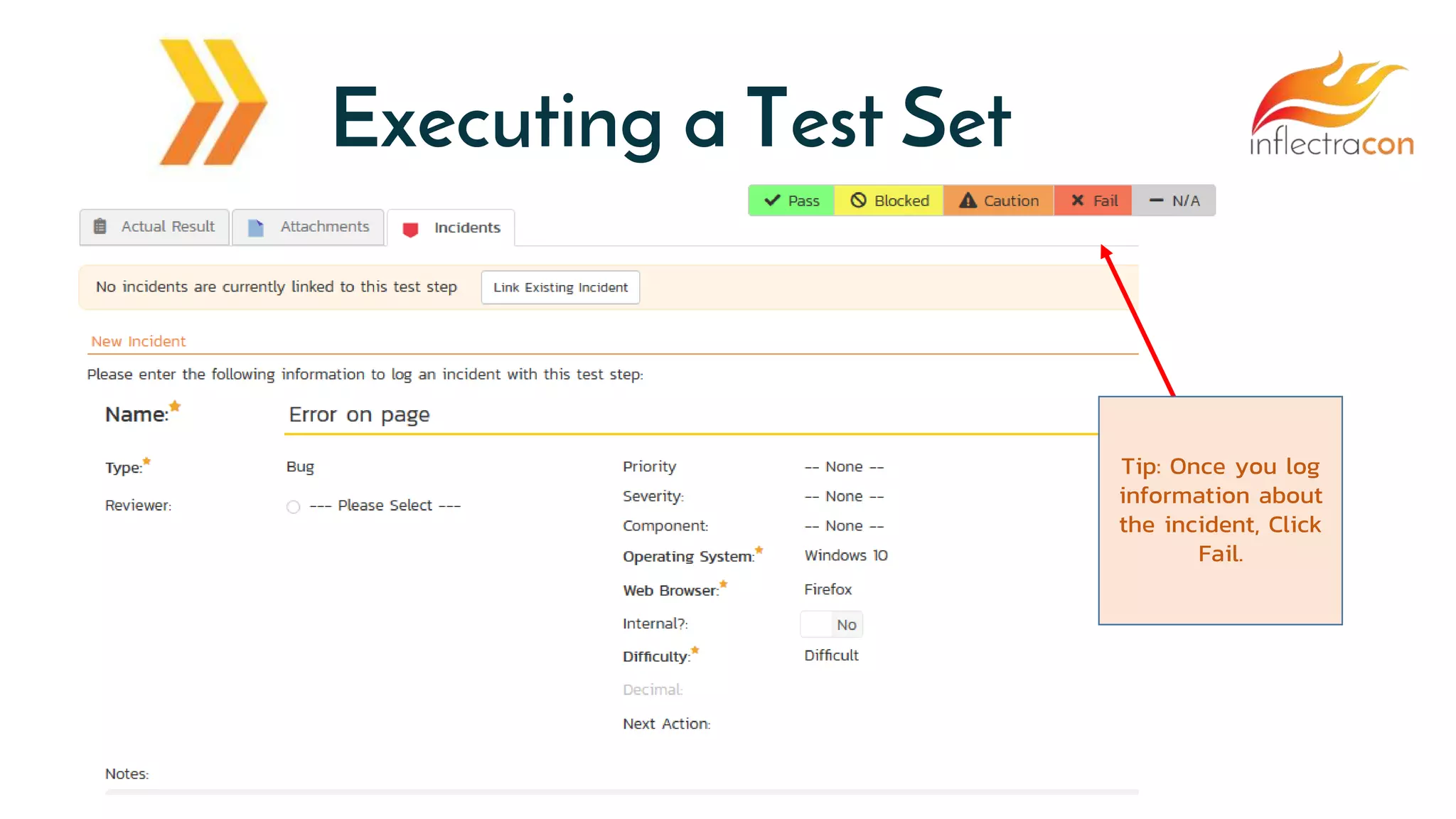1456x819 pixels.
Task: Select the Reviewer radio button
Action: pyautogui.click(x=294, y=507)
